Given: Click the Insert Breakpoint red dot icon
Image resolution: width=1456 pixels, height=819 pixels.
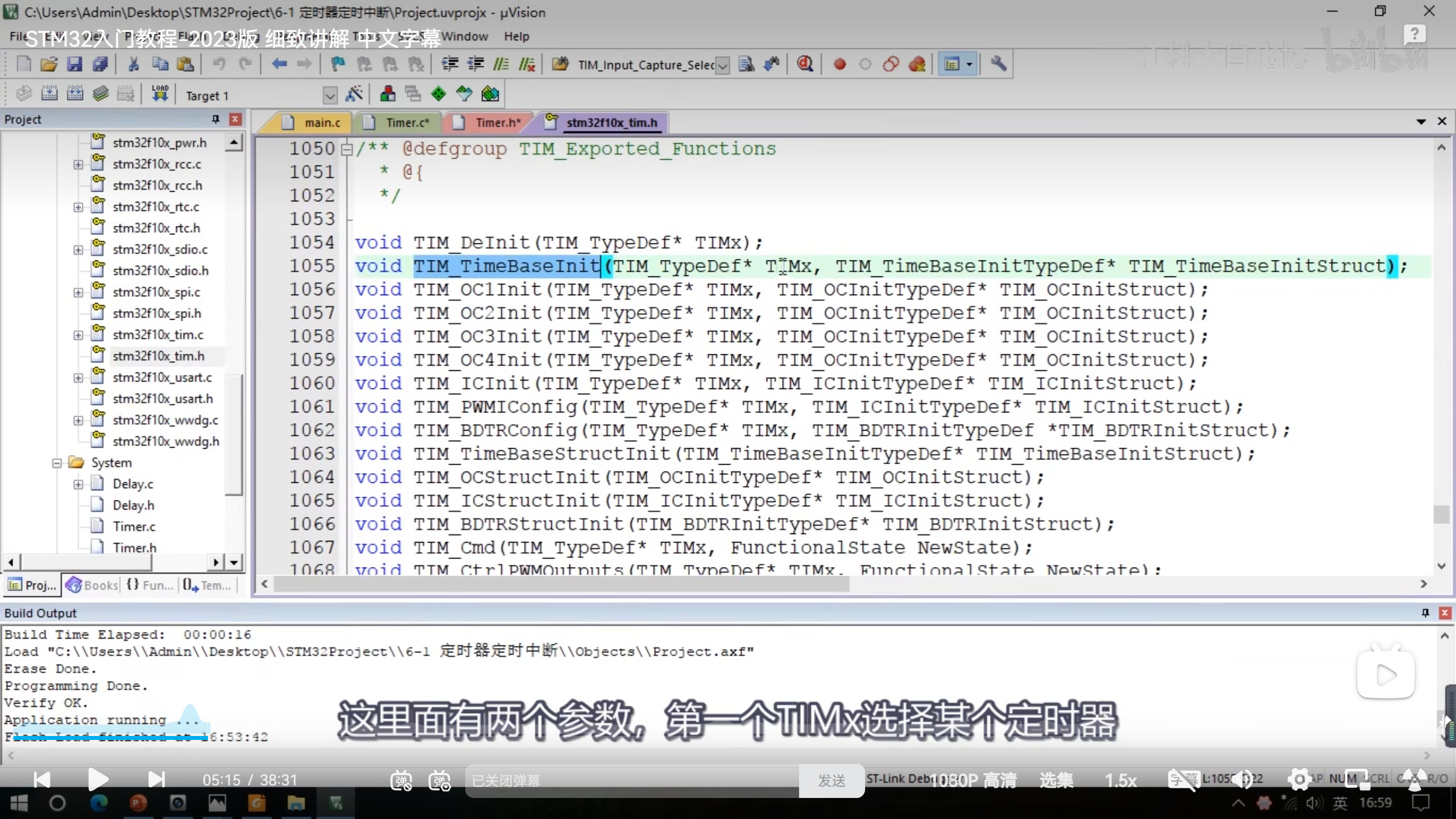Looking at the screenshot, I should point(839,64).
